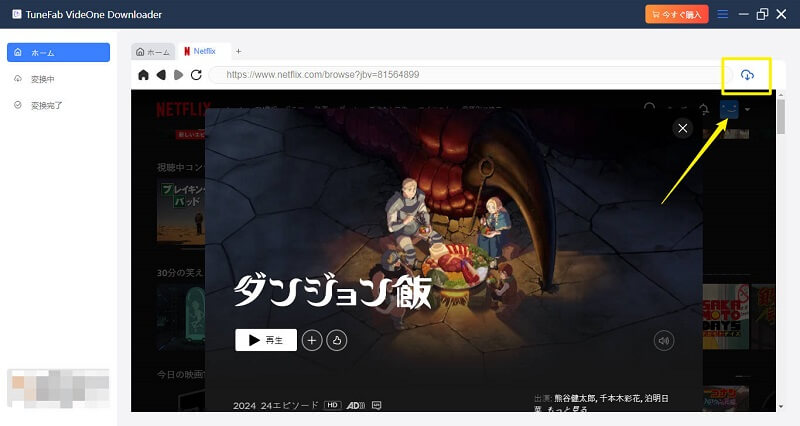Click the HD badge
Screen dimensions: 800x426
[x=333, y=405]
